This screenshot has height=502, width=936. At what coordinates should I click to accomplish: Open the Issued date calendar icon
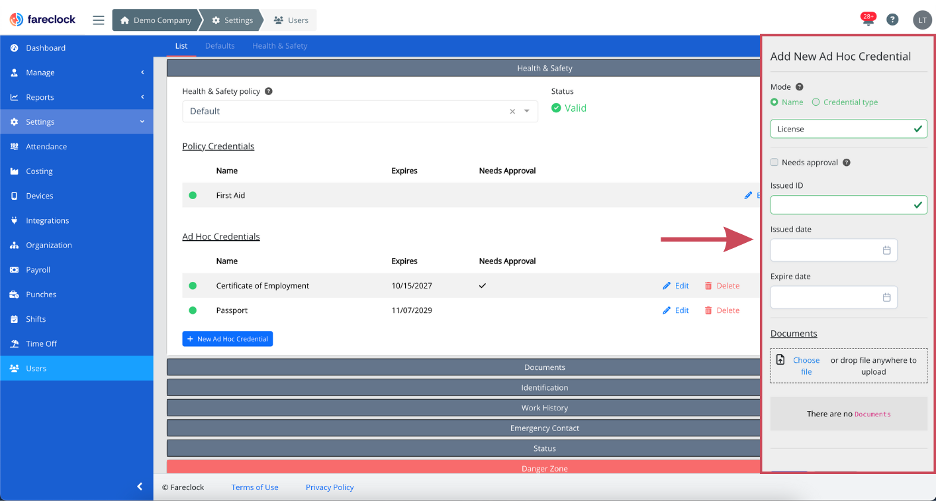886,250
